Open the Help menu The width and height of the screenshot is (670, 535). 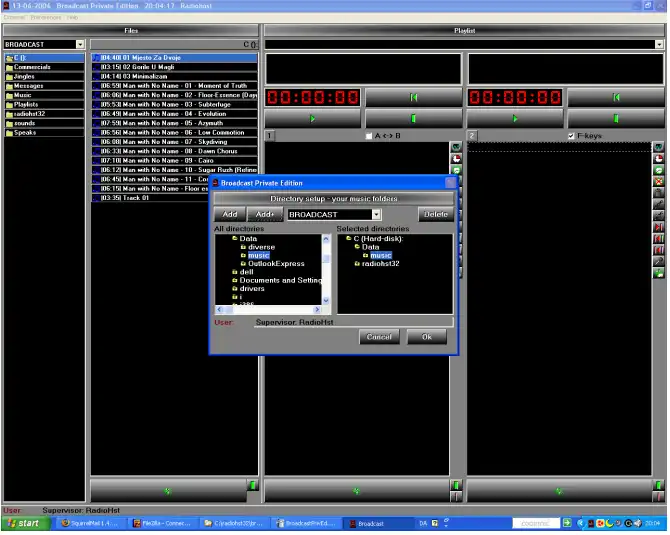click(x=72, y=17)
